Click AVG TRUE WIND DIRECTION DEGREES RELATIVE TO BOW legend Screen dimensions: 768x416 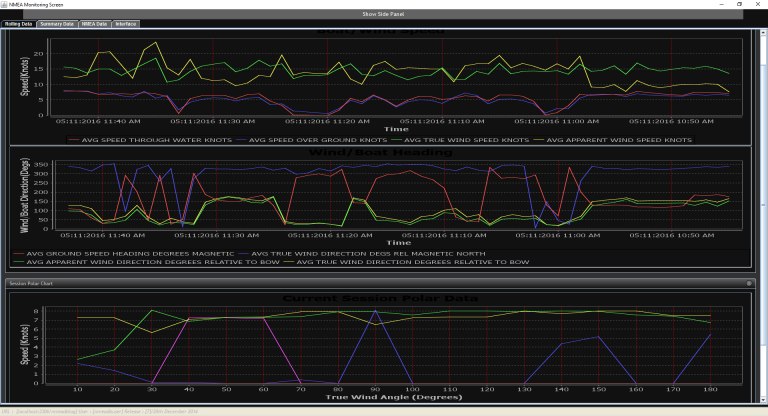(406, 262)
